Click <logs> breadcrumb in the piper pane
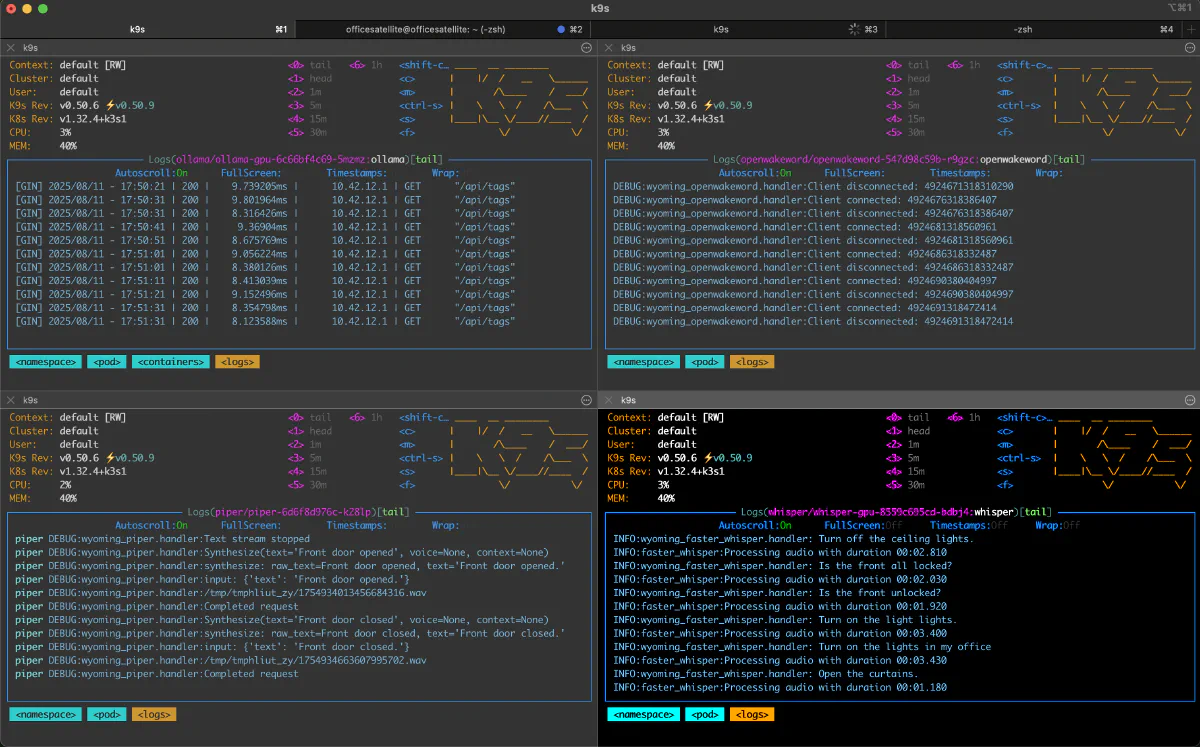 coord(154,714)
